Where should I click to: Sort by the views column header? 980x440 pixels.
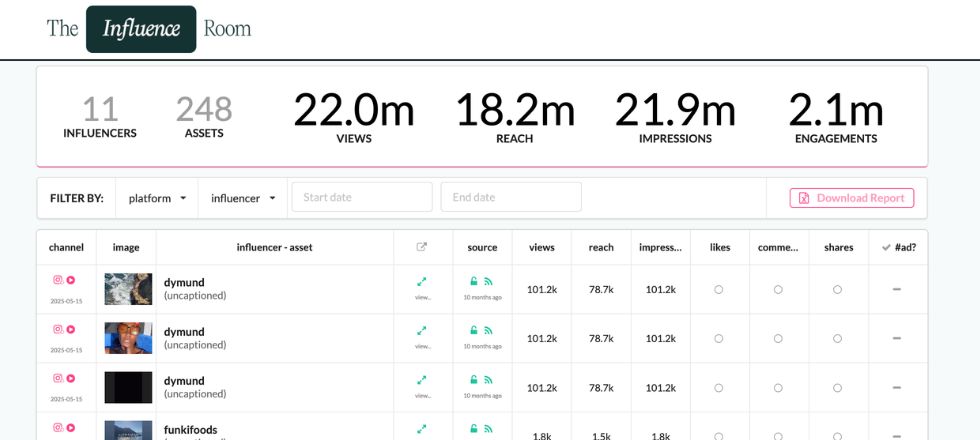tap(542, 248)
